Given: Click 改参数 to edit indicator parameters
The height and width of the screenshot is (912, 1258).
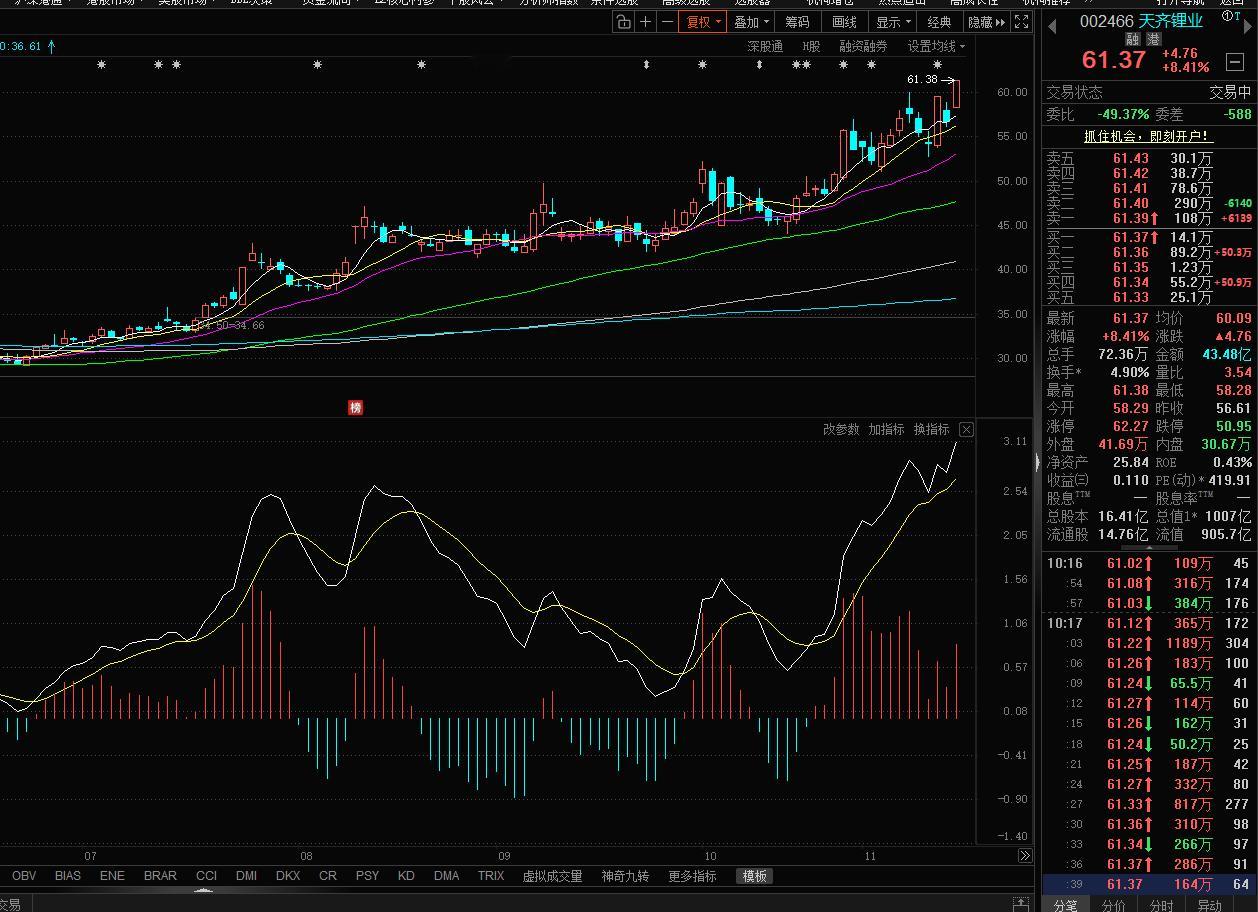Looking at the screenshot, I should tap(841, 429).
